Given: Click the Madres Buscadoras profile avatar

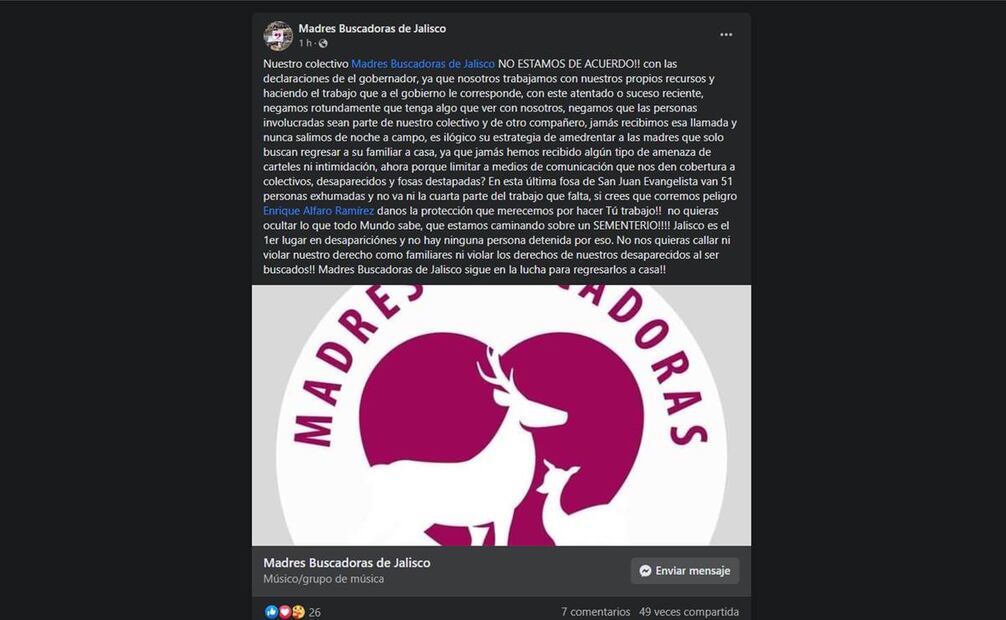Looking at the screenshot, I should coord(278,36).
